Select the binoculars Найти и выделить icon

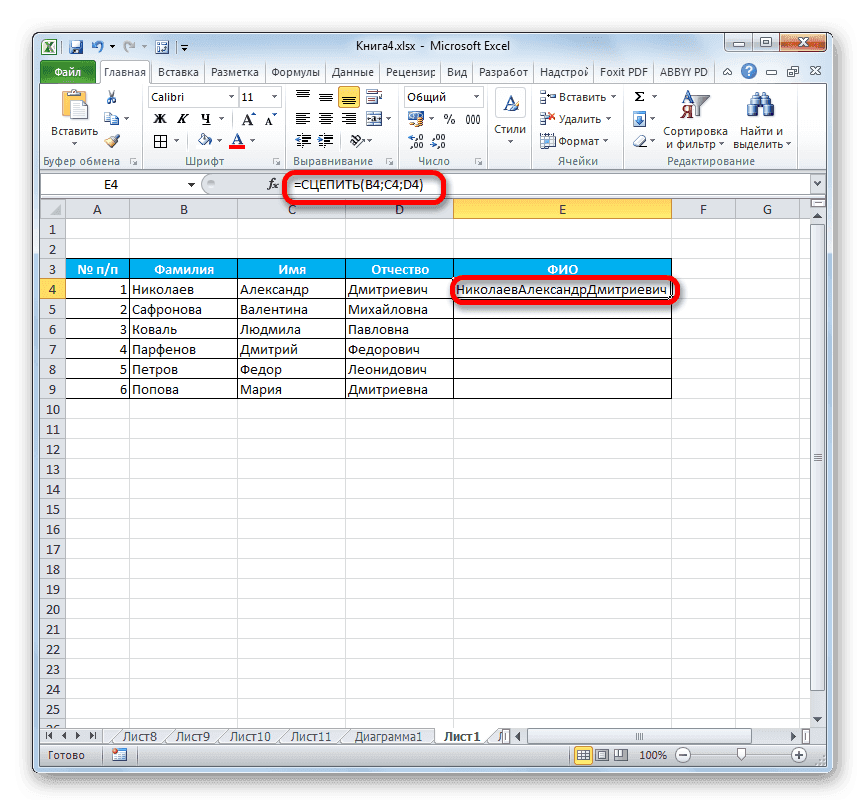tap(760, 101)
